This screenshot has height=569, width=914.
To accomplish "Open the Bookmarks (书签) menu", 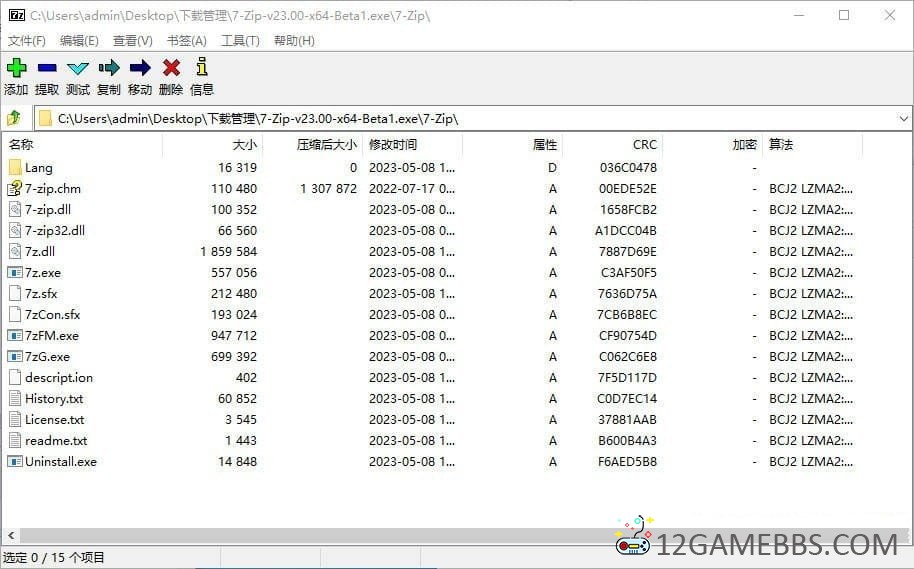I will click(x=187, y=40).
